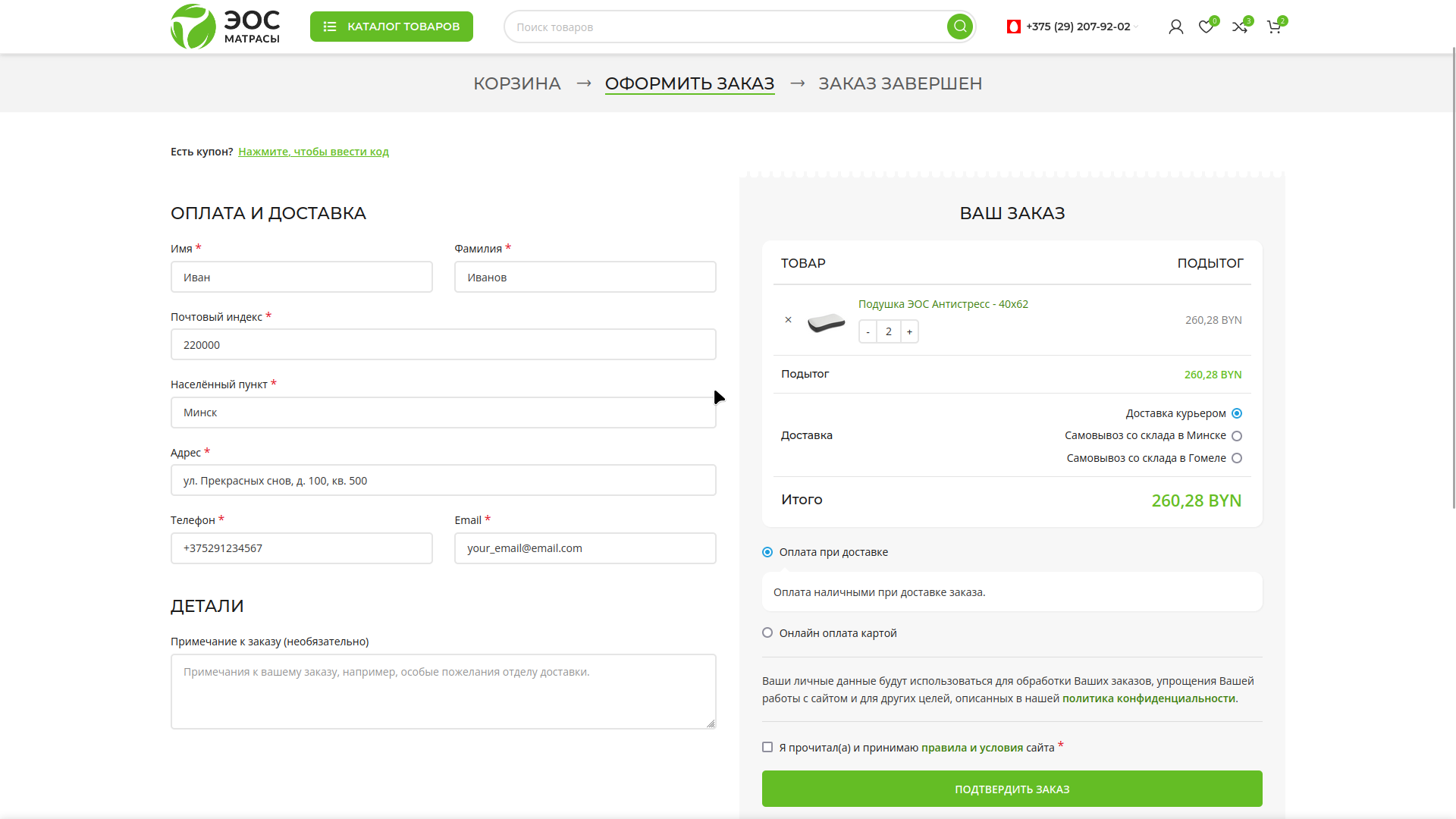The width and height of the screenshot is (1456, 819).
Task: Open the product compare icon
Action: point(1239,27)
